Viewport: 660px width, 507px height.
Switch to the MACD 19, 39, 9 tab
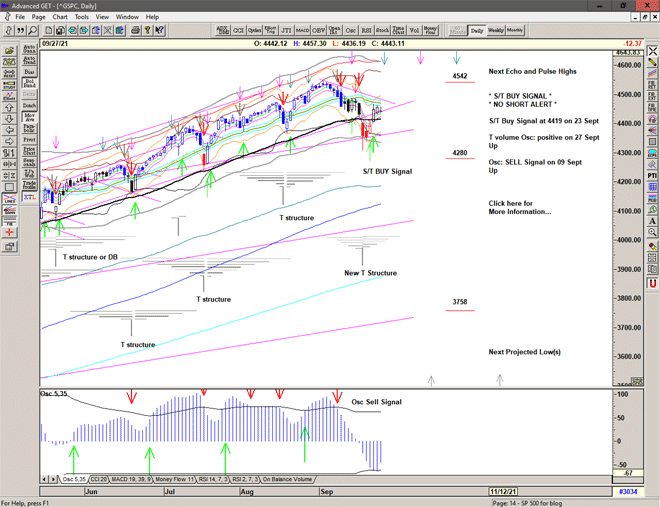[x=130, y=480]
